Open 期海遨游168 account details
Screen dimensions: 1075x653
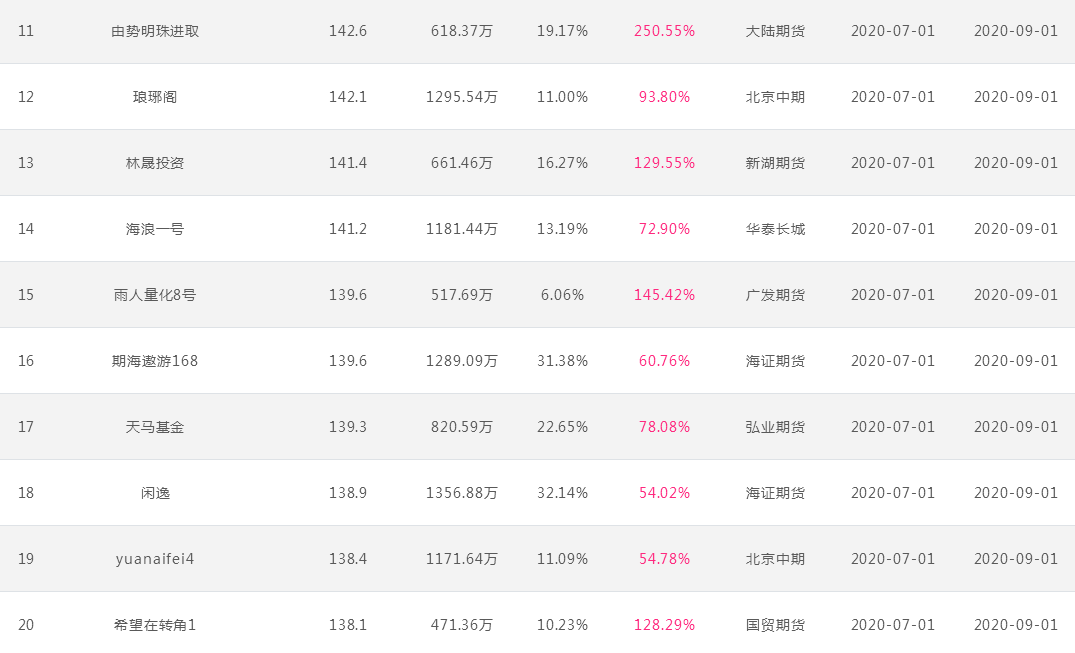click(155, 361)
